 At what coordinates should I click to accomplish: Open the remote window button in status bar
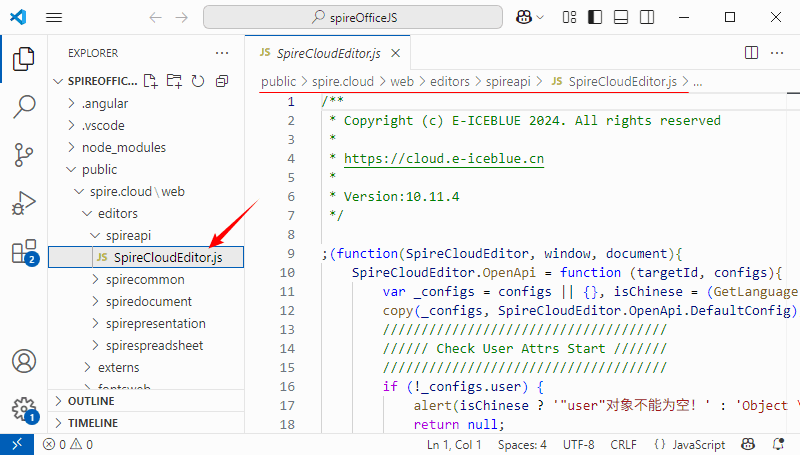click(x=17, y=444)
